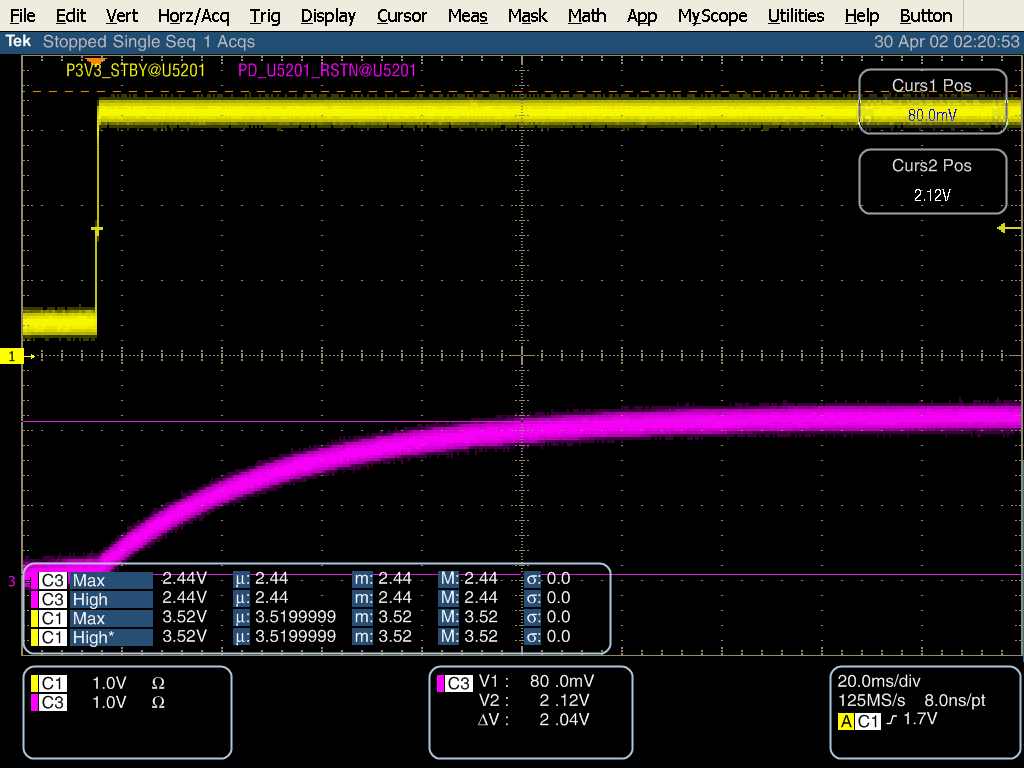The image size is (1024, 768).
Task: Open the Trig menu
Action: tap(265, 16)
